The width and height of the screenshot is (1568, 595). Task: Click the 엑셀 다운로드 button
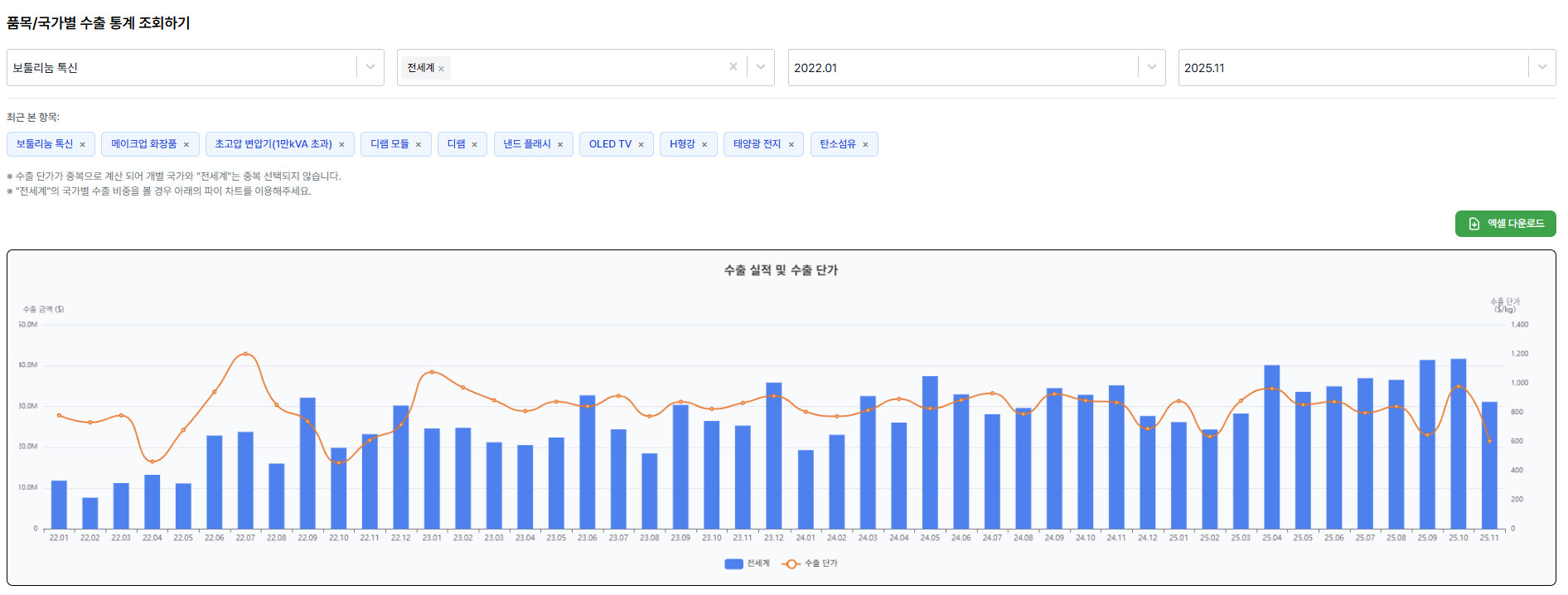tap(1505, 224)
